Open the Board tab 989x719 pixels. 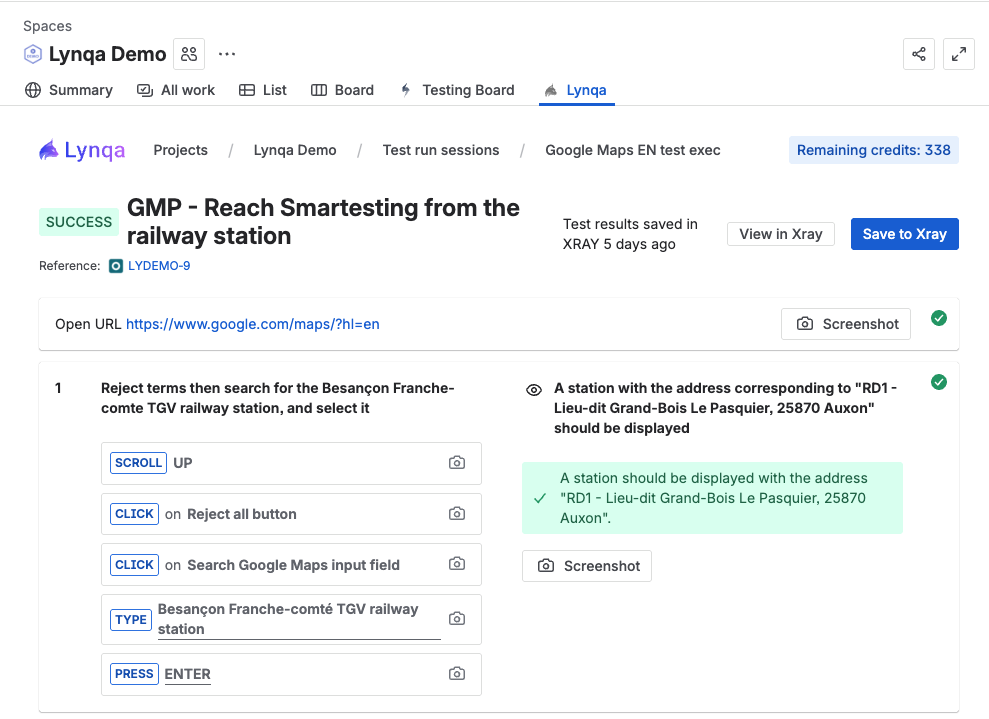coord(343,90)
